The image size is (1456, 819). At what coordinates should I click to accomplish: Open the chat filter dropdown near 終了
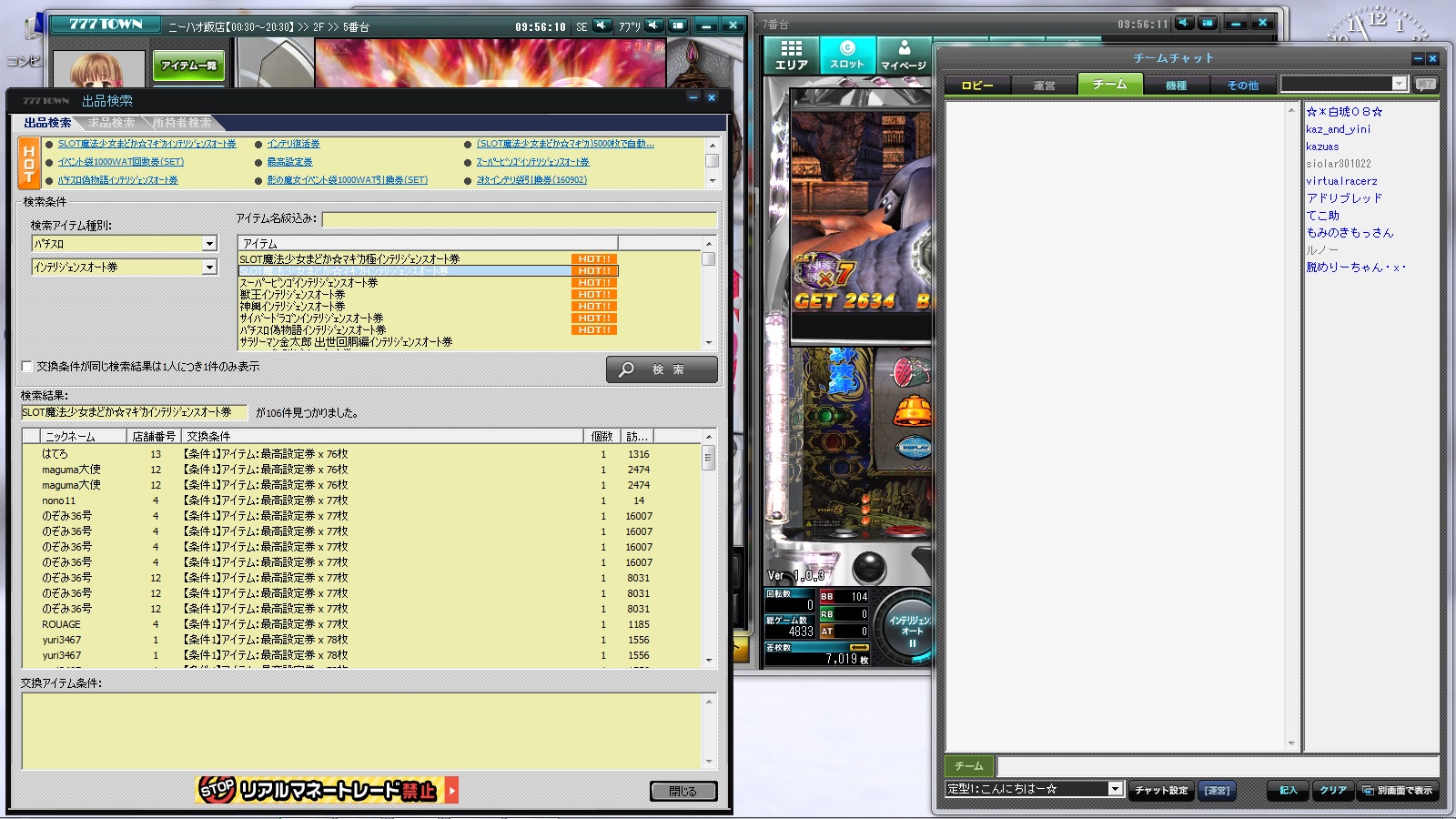coord(1344,84)
